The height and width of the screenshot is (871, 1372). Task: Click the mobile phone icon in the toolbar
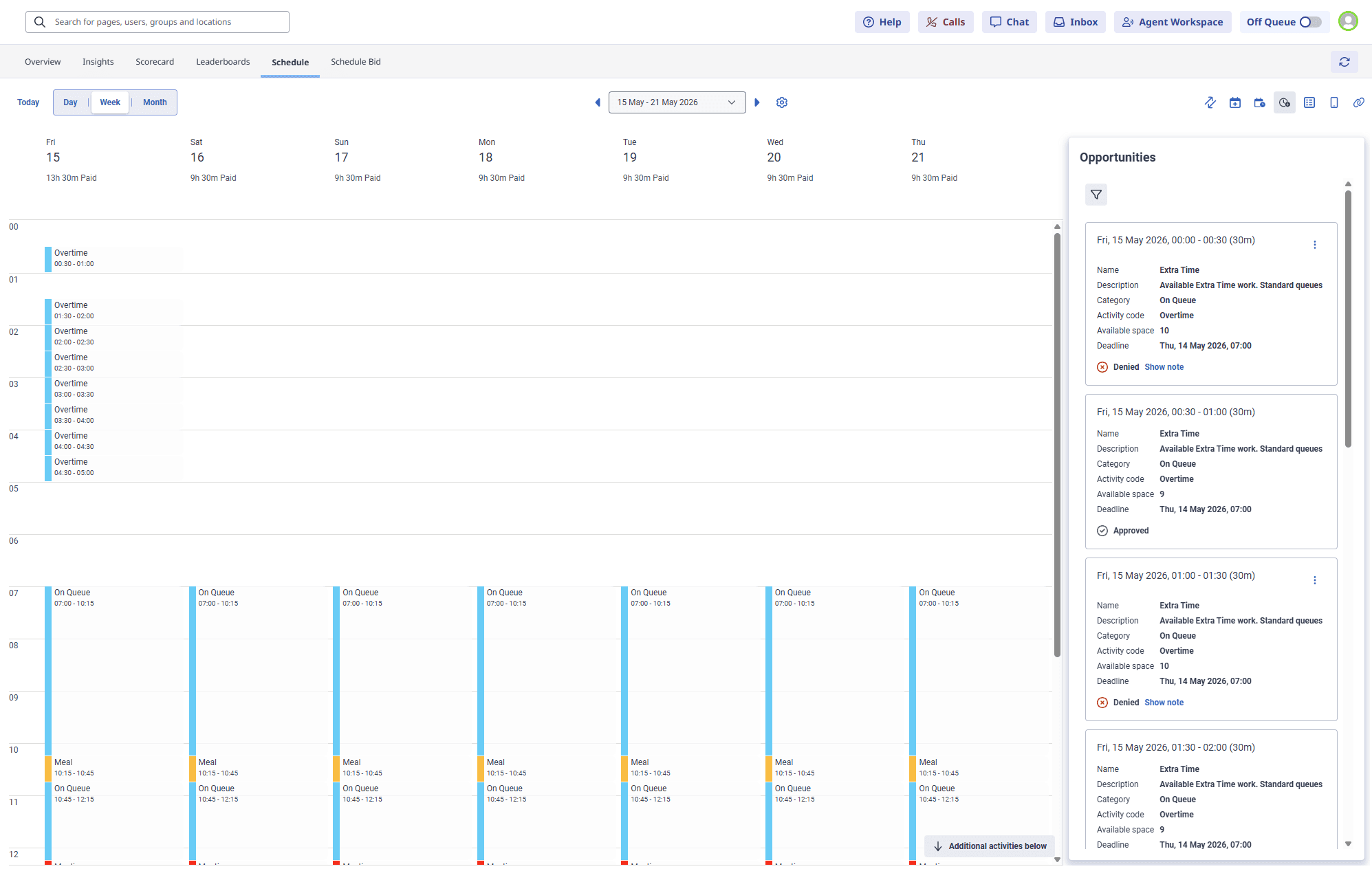pos(1334,102)
